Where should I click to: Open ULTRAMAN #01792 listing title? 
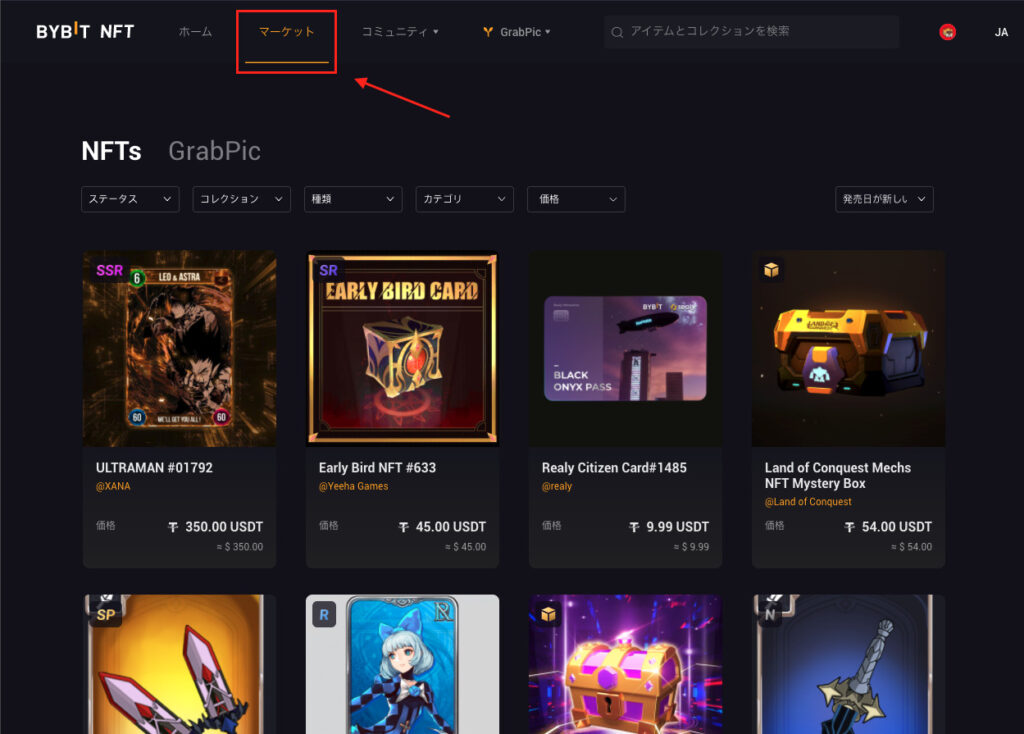154,468
